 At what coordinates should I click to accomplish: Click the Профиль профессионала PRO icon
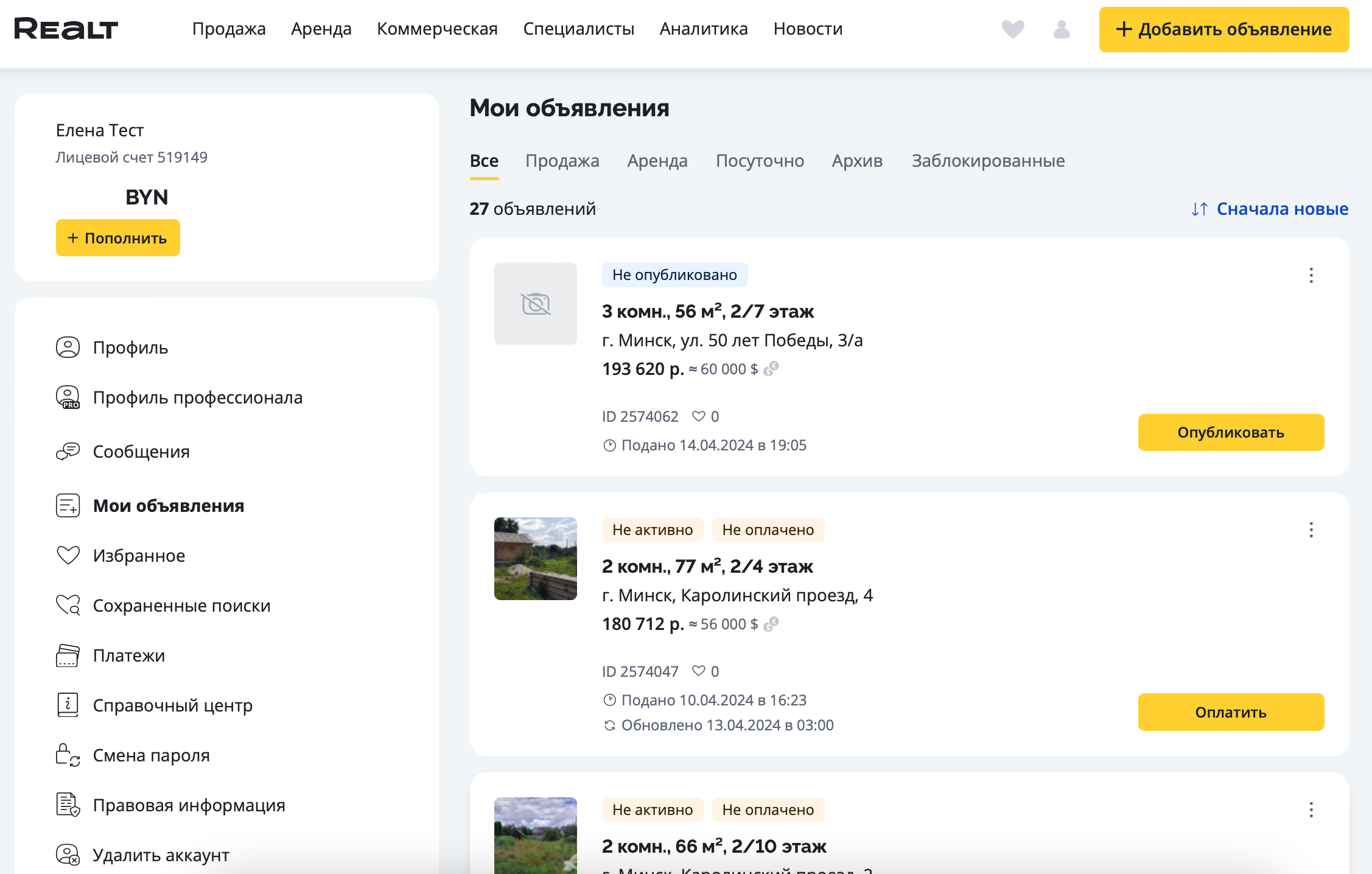click(68, 397)
